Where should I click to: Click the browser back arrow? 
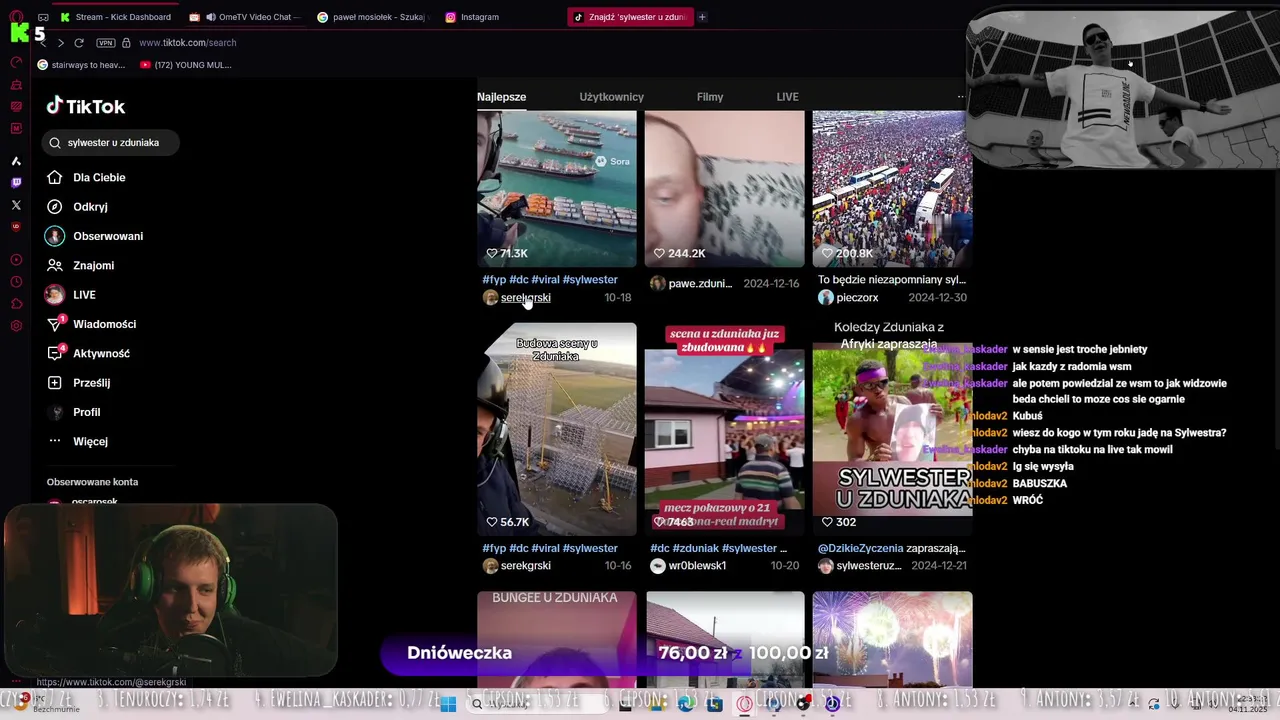click(43, 43)
